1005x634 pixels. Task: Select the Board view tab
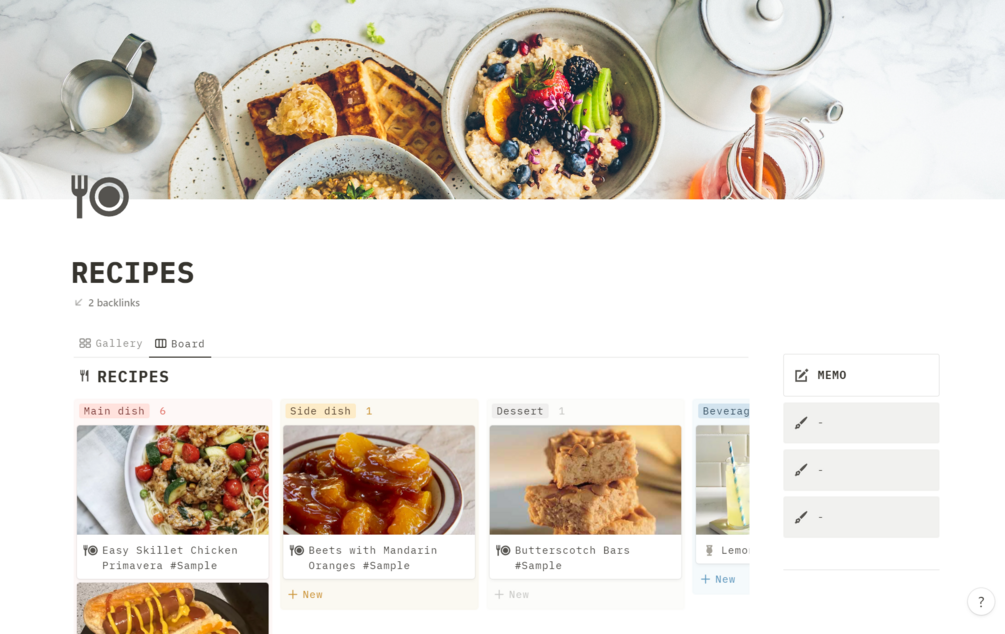tap(180, 344)
